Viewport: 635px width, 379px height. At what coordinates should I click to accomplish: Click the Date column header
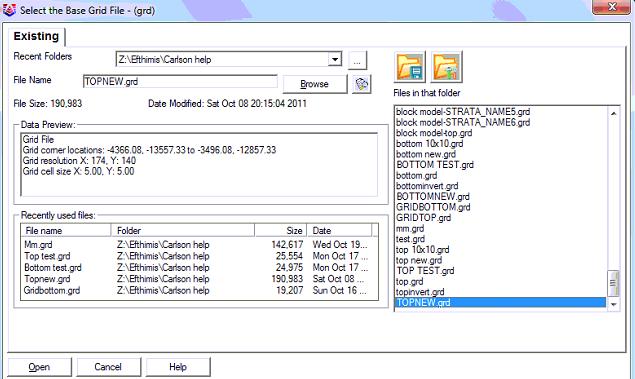(339, 231)
